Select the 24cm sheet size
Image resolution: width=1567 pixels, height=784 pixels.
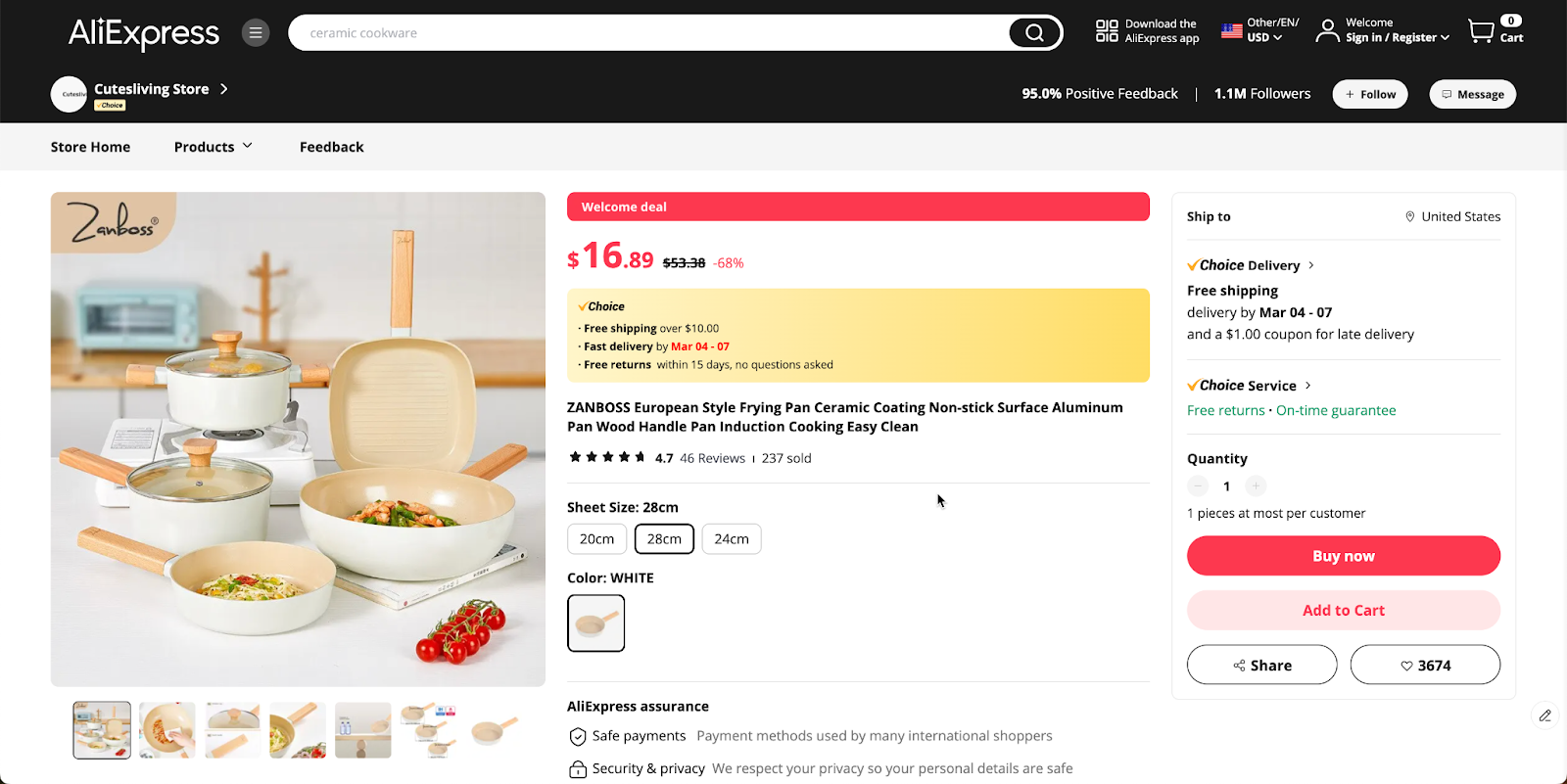coord(731,538)
